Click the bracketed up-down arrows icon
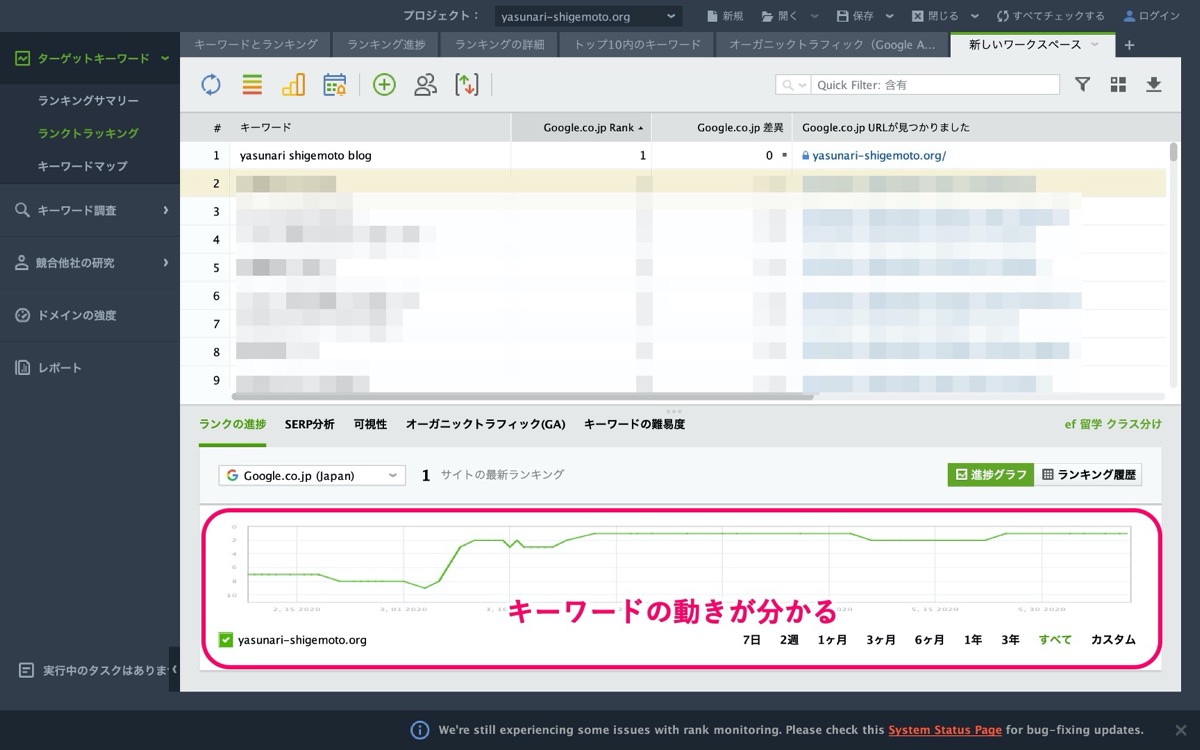1200x750 pixels. 467,85
